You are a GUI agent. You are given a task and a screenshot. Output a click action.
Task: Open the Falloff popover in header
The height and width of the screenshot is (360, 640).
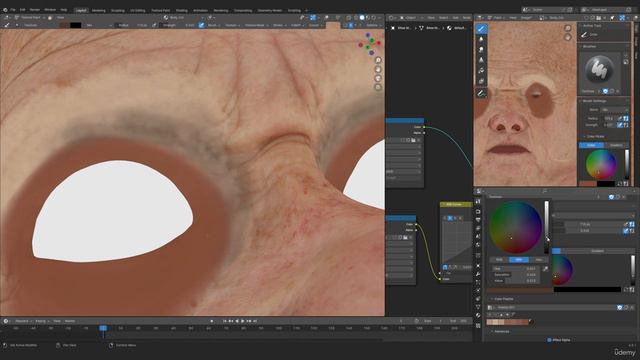pyautogui.click(x=297, y=25)
